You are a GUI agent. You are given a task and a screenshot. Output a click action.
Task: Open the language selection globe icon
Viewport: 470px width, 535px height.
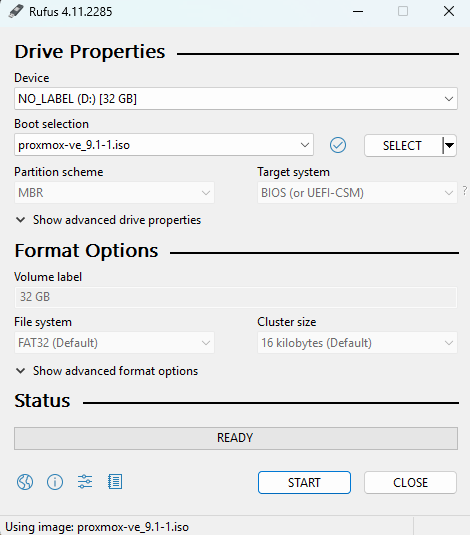[x=25, y=482]
